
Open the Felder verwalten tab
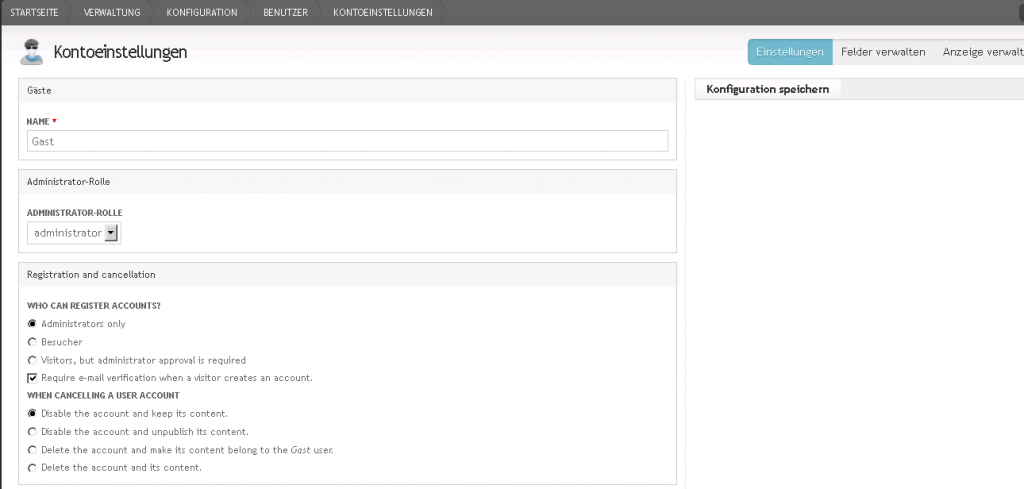pyautogui.click(x=883, y=52)
